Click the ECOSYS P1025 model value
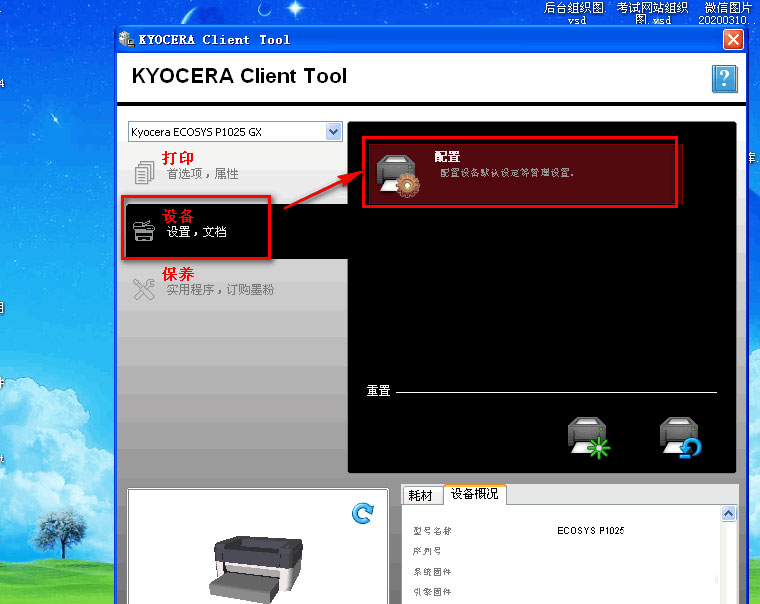Screen dimensions: 760x604 click(x=590, y=530)
